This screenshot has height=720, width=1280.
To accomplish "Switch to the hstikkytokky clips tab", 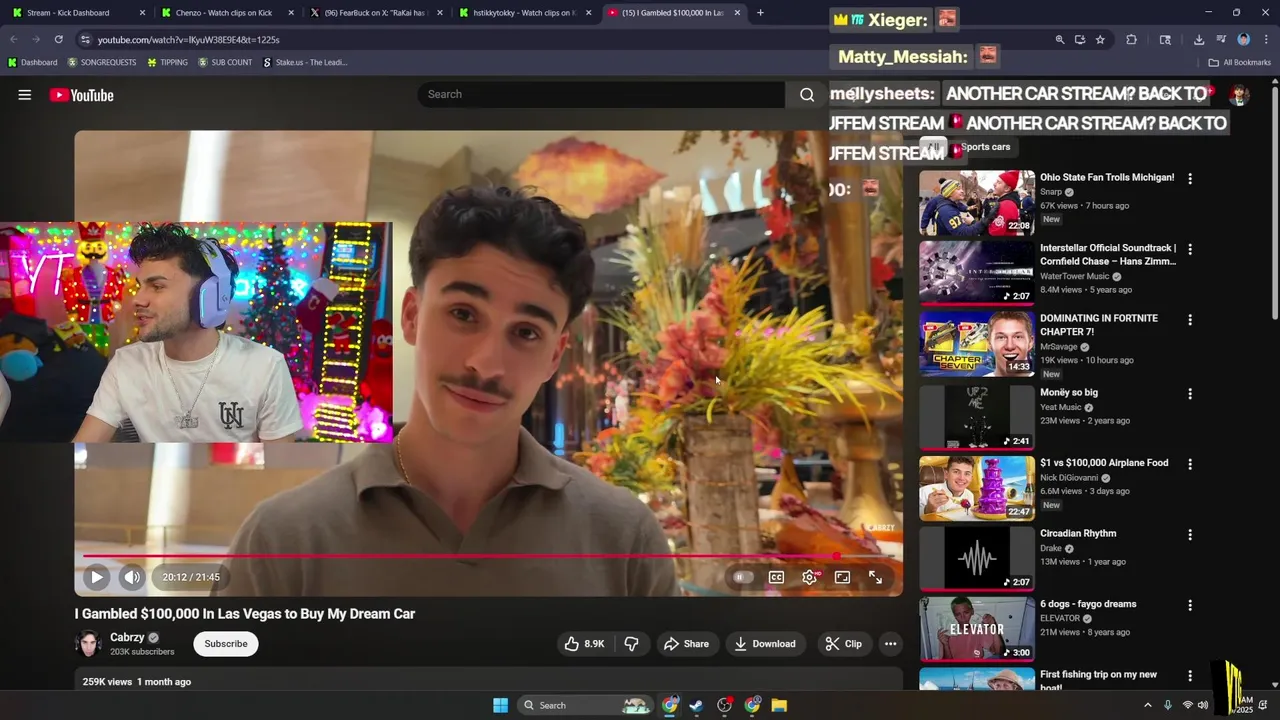I will [x=523, y=13].
